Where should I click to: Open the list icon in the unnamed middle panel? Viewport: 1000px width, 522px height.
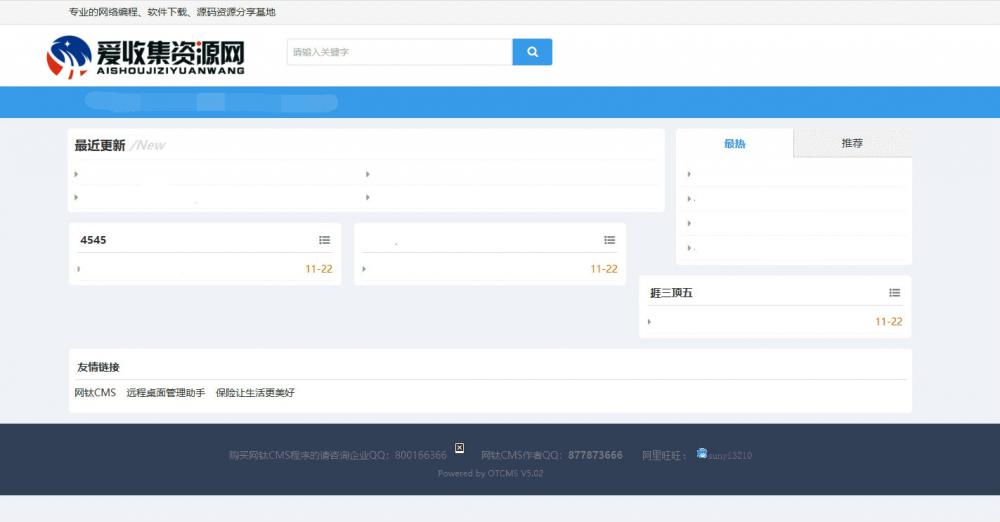coord(610,240)
